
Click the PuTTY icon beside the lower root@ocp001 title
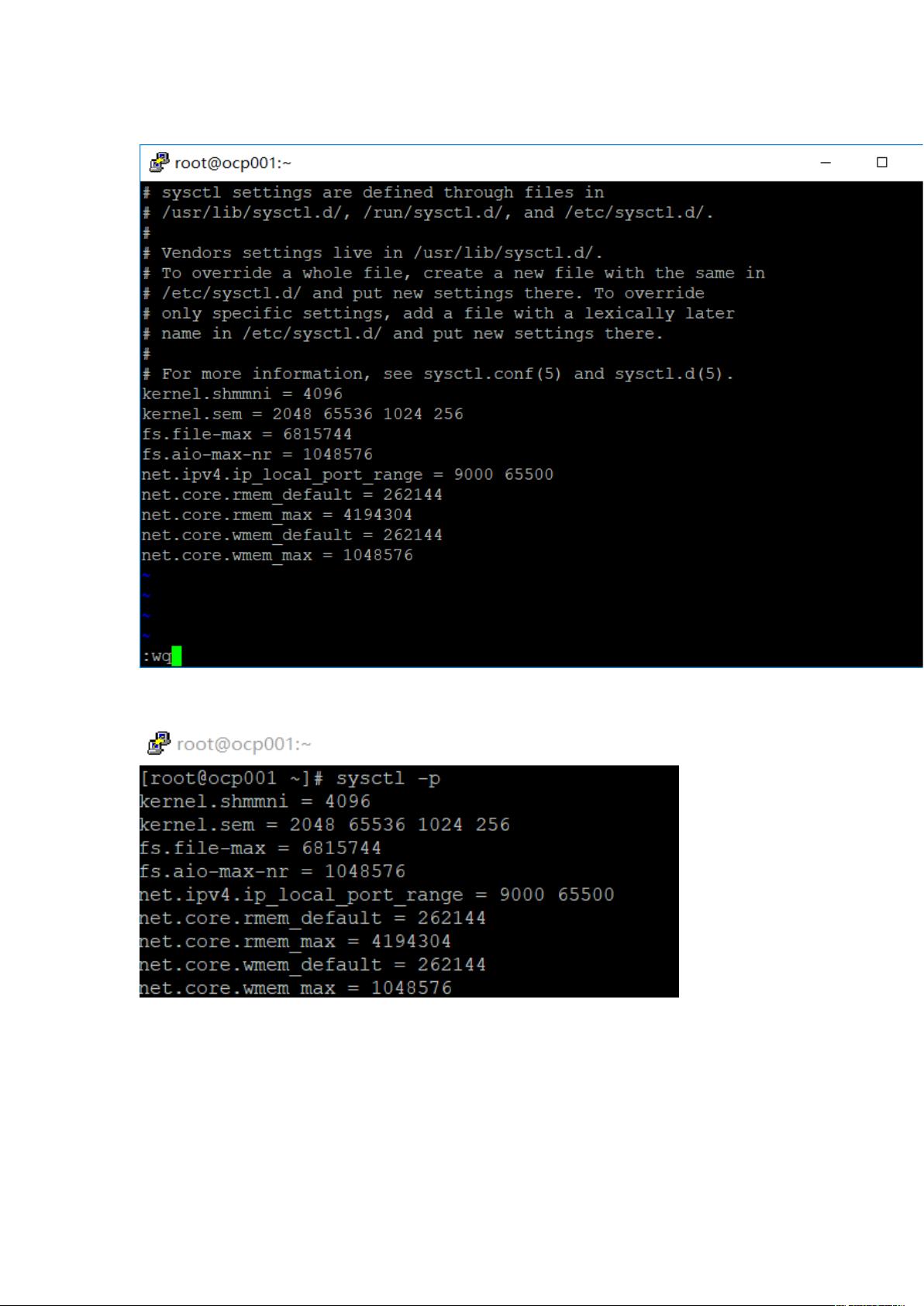159,743
